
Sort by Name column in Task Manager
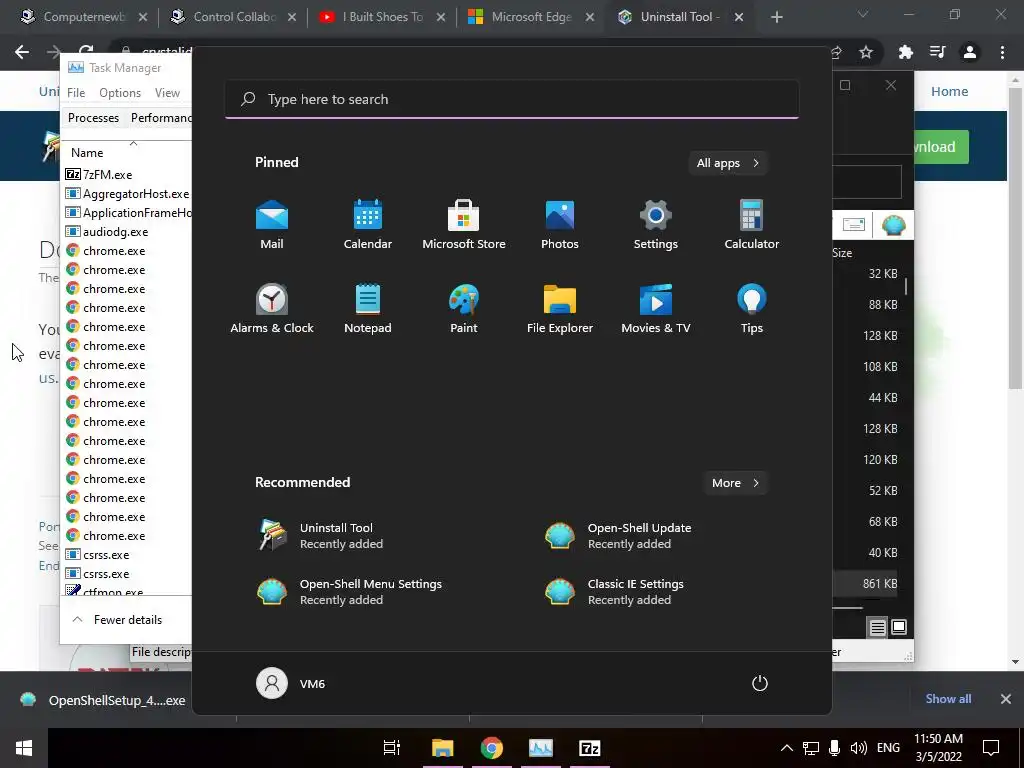87,153
